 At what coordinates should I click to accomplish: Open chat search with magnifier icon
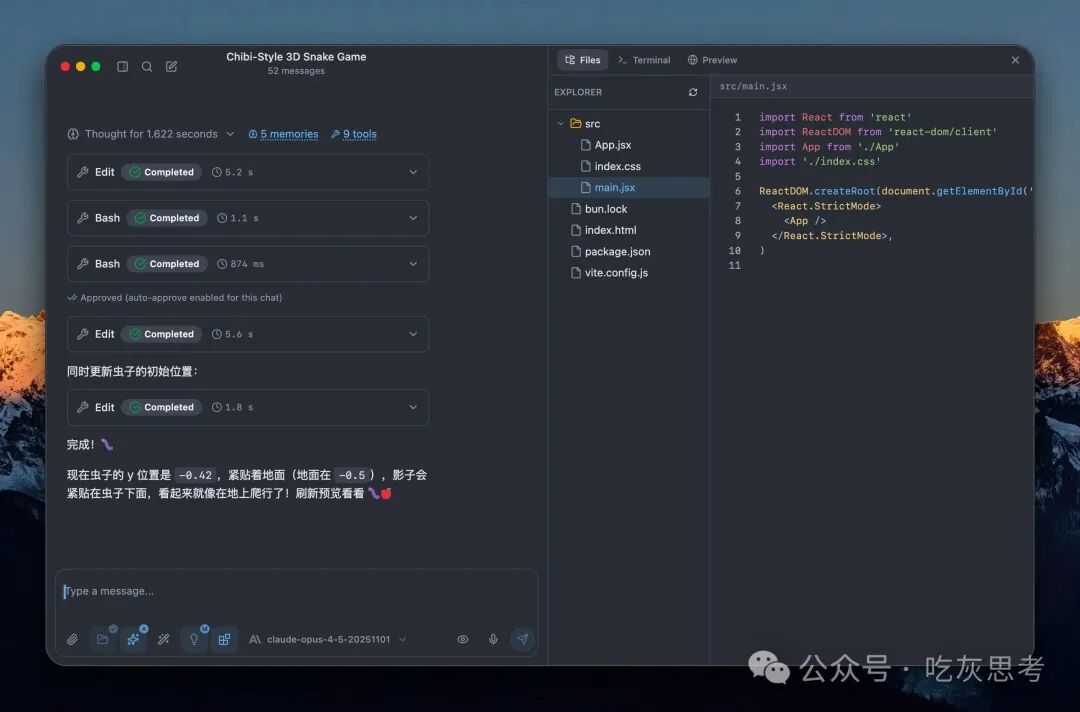point(147,67)
